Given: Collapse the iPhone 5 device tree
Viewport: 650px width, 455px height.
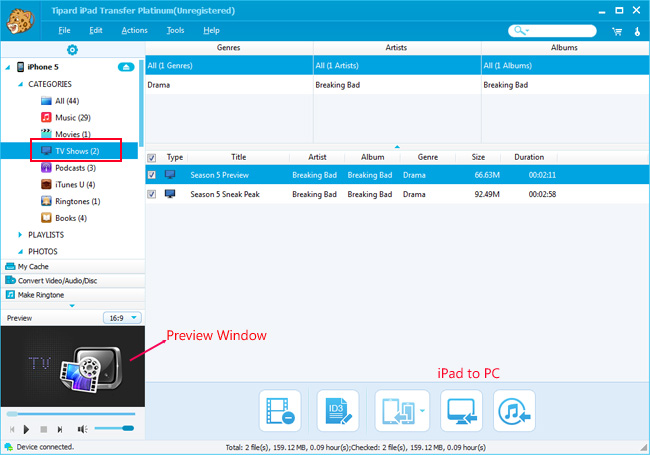Looking at the screenshot, I should pos(8,67).
